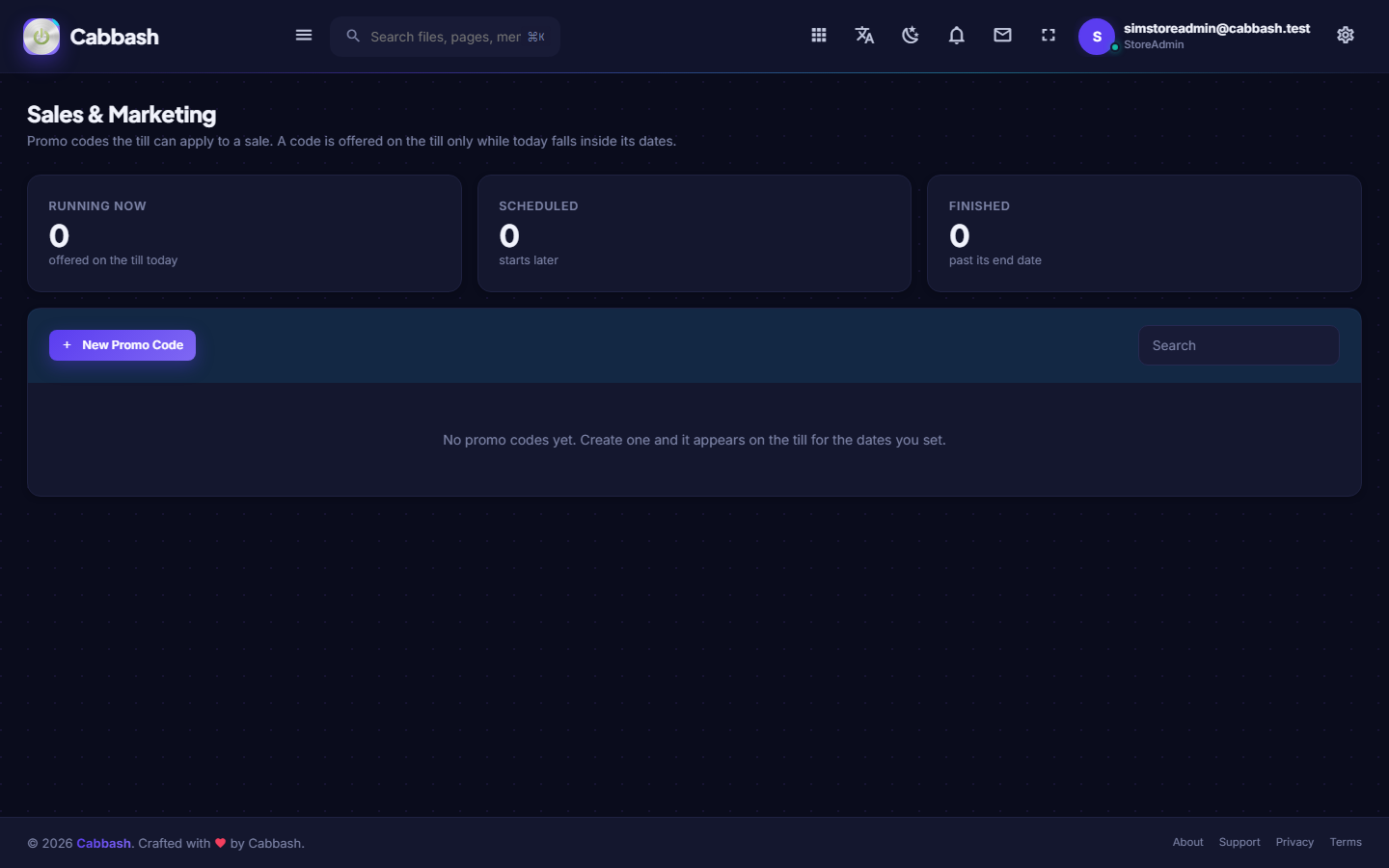
Task: Create a New Promo Code
Action: [x=123, y=345]
